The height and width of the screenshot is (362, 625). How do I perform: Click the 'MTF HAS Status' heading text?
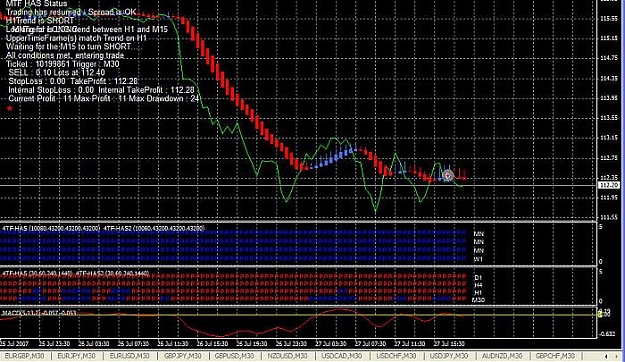tap(36, 4)
